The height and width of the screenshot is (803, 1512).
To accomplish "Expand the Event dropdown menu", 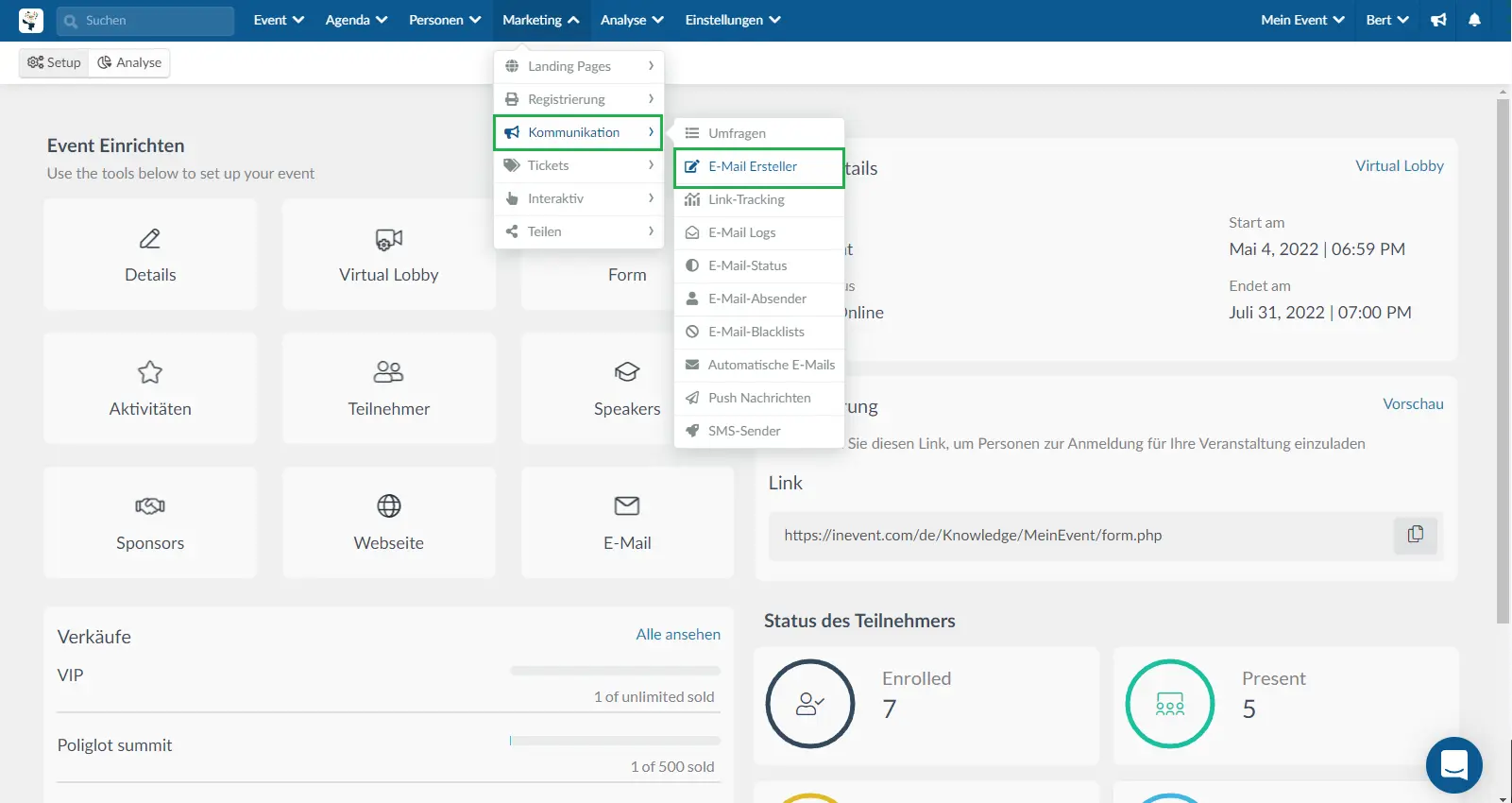I will (x=279, y=20).
